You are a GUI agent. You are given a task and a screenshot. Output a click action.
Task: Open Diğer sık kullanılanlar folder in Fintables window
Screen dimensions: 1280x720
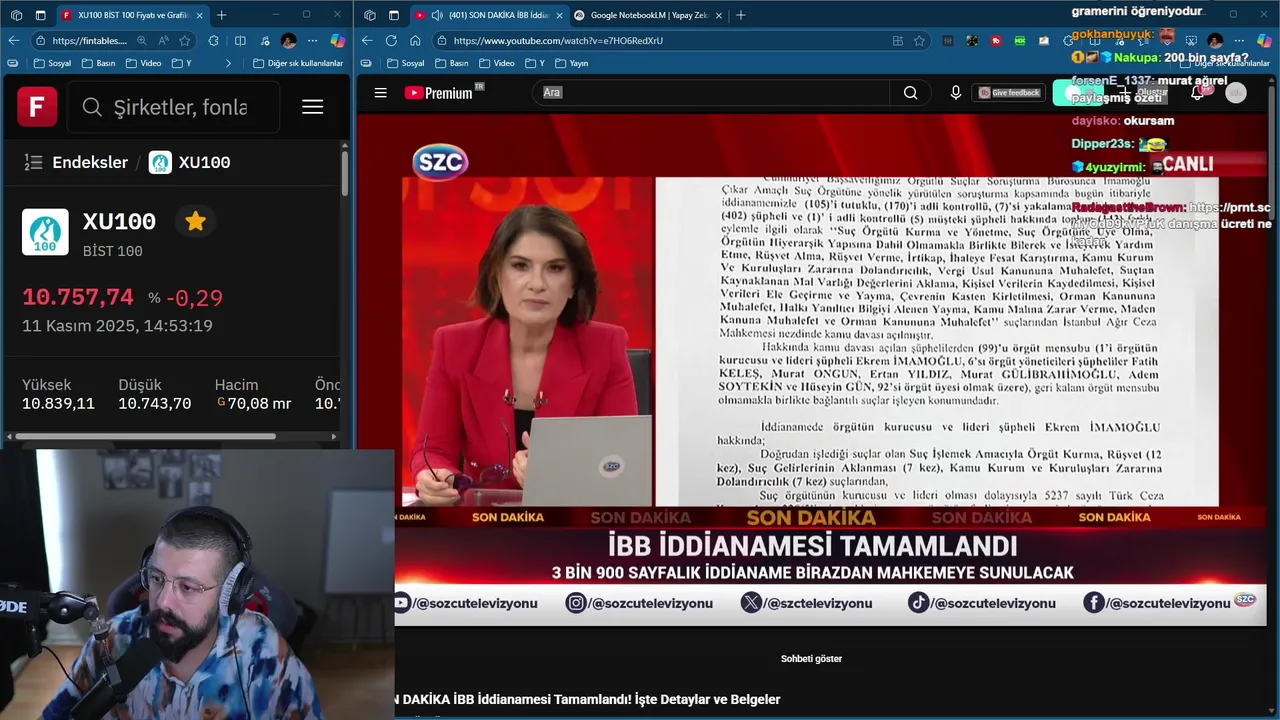click(297, 63)
